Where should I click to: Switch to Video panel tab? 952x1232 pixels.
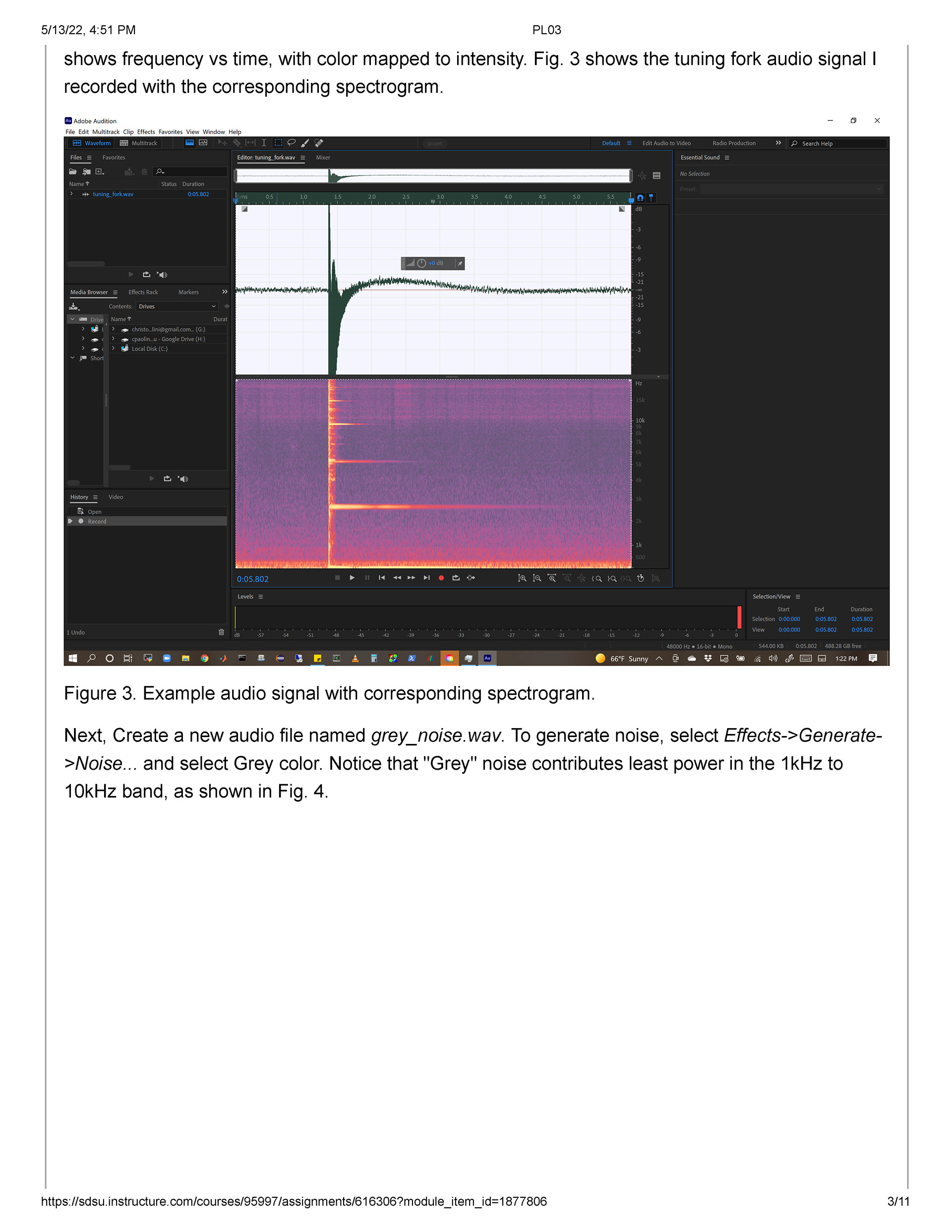pyautogui.click(x=116, y=497)
